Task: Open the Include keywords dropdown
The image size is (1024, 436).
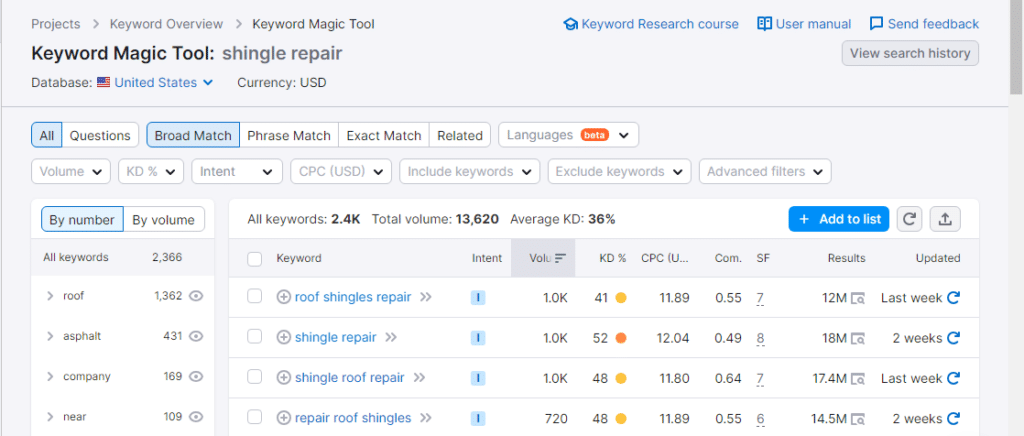Action: [470, 172]
